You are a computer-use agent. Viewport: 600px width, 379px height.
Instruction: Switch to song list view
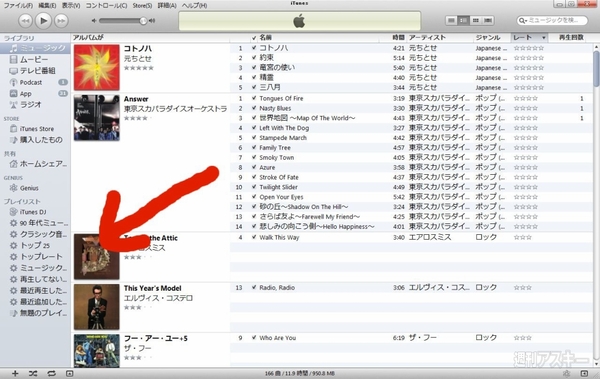(x=452, y=20)
